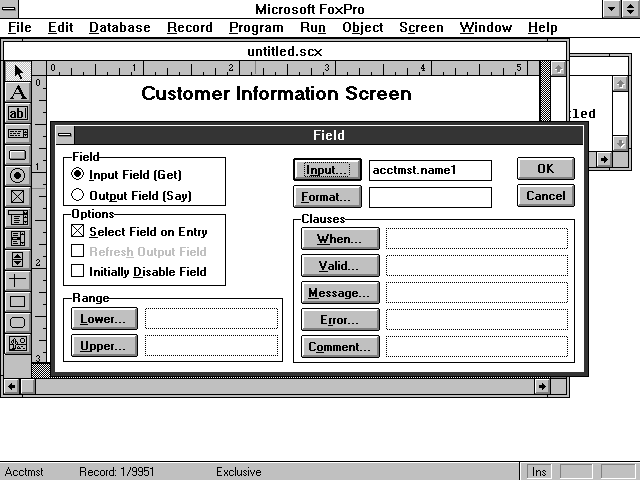Select the Radio Button tool in toolbox
This screenshot has height=480, width=640.
(18, 176)
